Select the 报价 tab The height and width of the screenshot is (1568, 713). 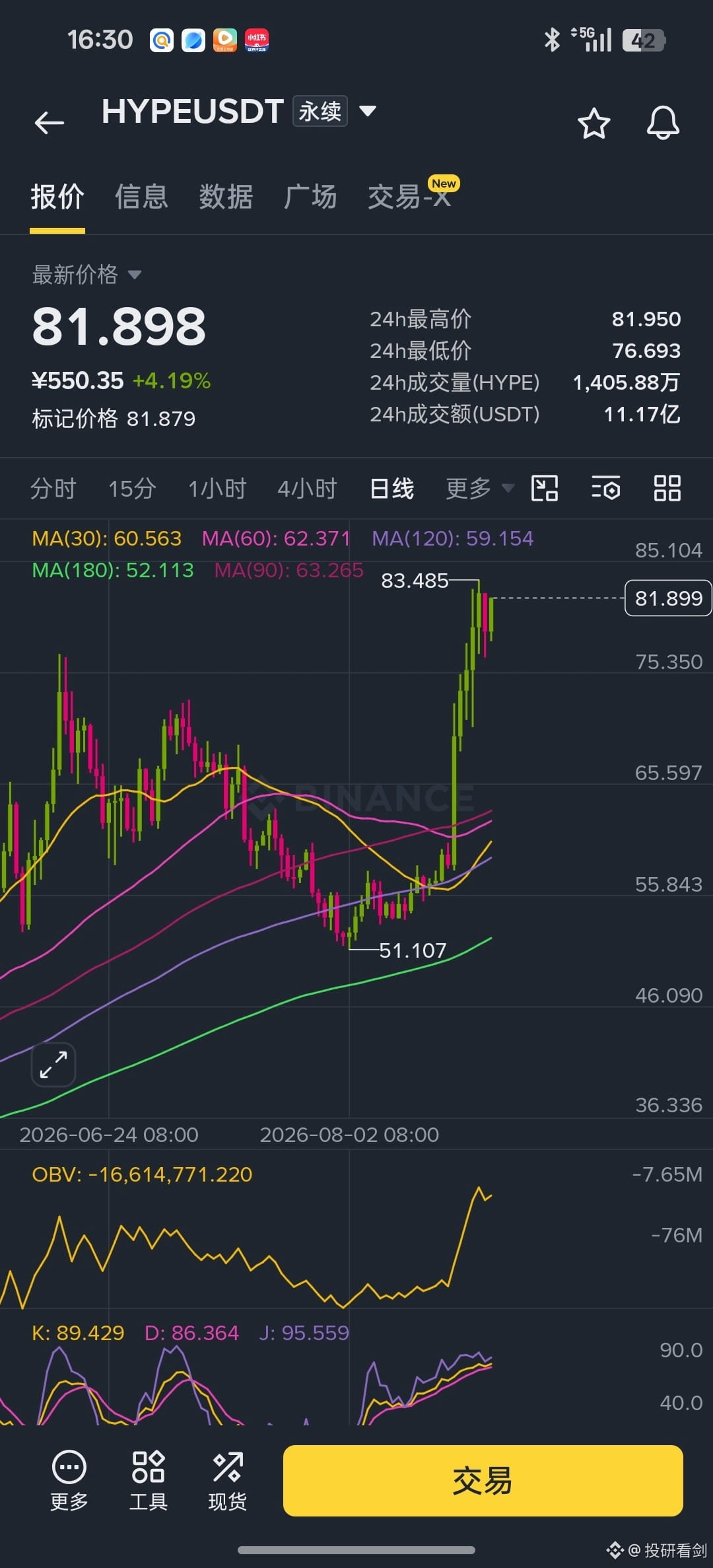coord(57,197)
